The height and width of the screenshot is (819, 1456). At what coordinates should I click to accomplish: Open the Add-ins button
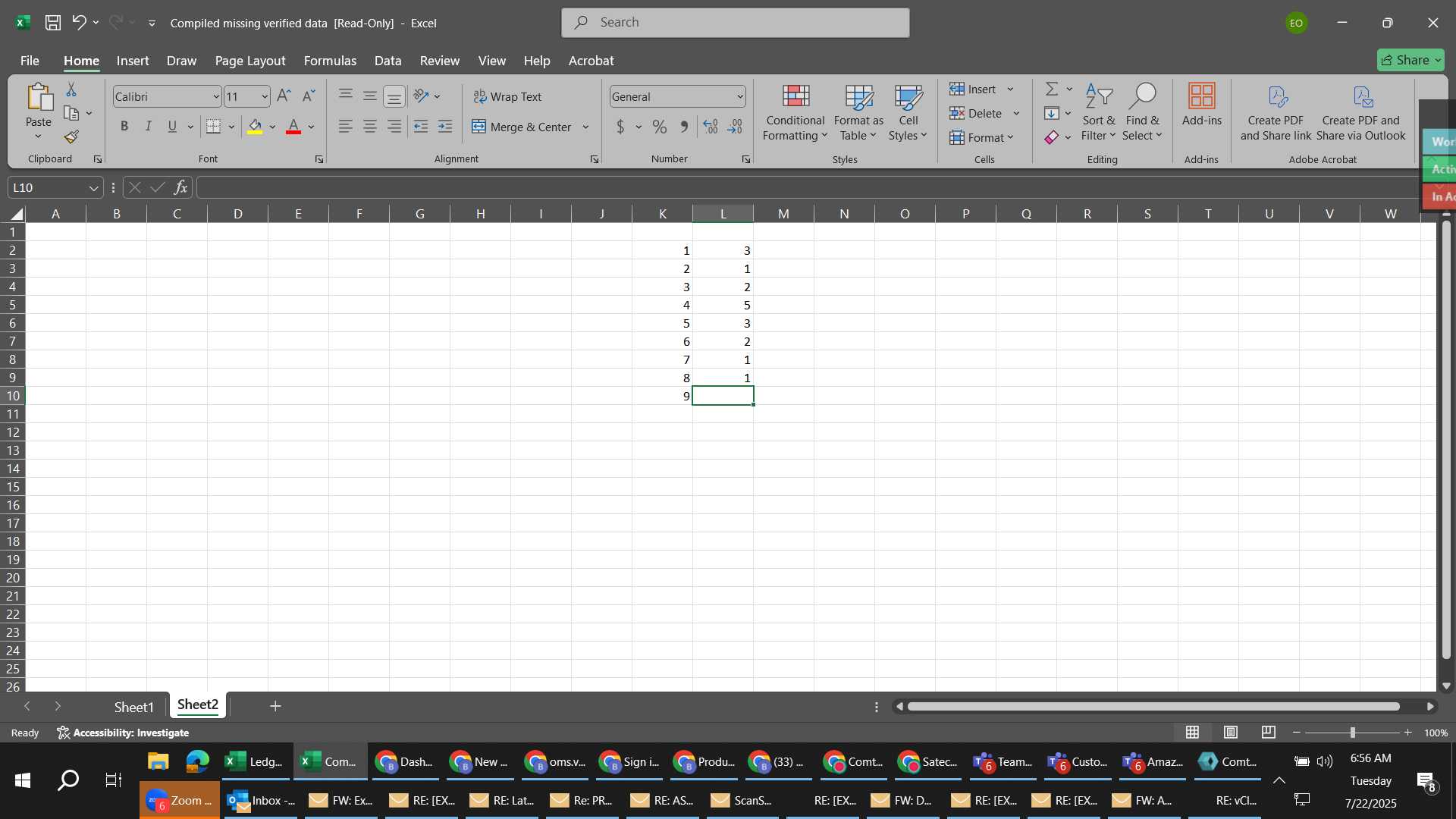pos(1202,105)
